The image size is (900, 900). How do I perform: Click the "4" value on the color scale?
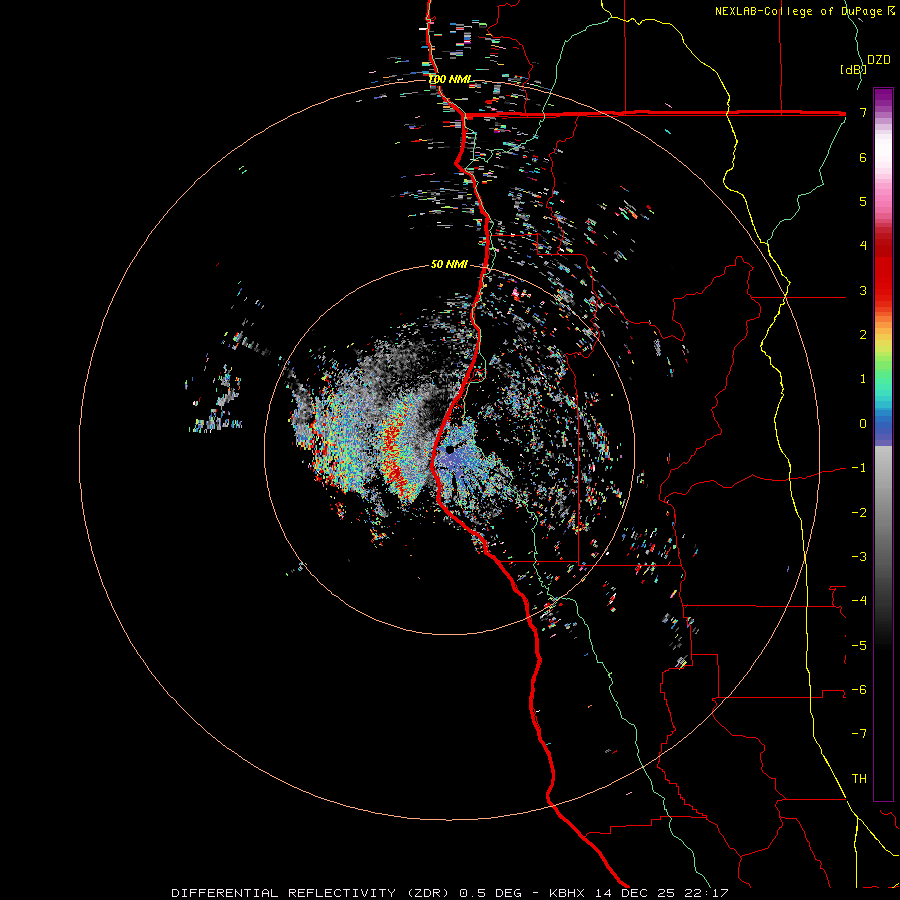click(863, 246)
